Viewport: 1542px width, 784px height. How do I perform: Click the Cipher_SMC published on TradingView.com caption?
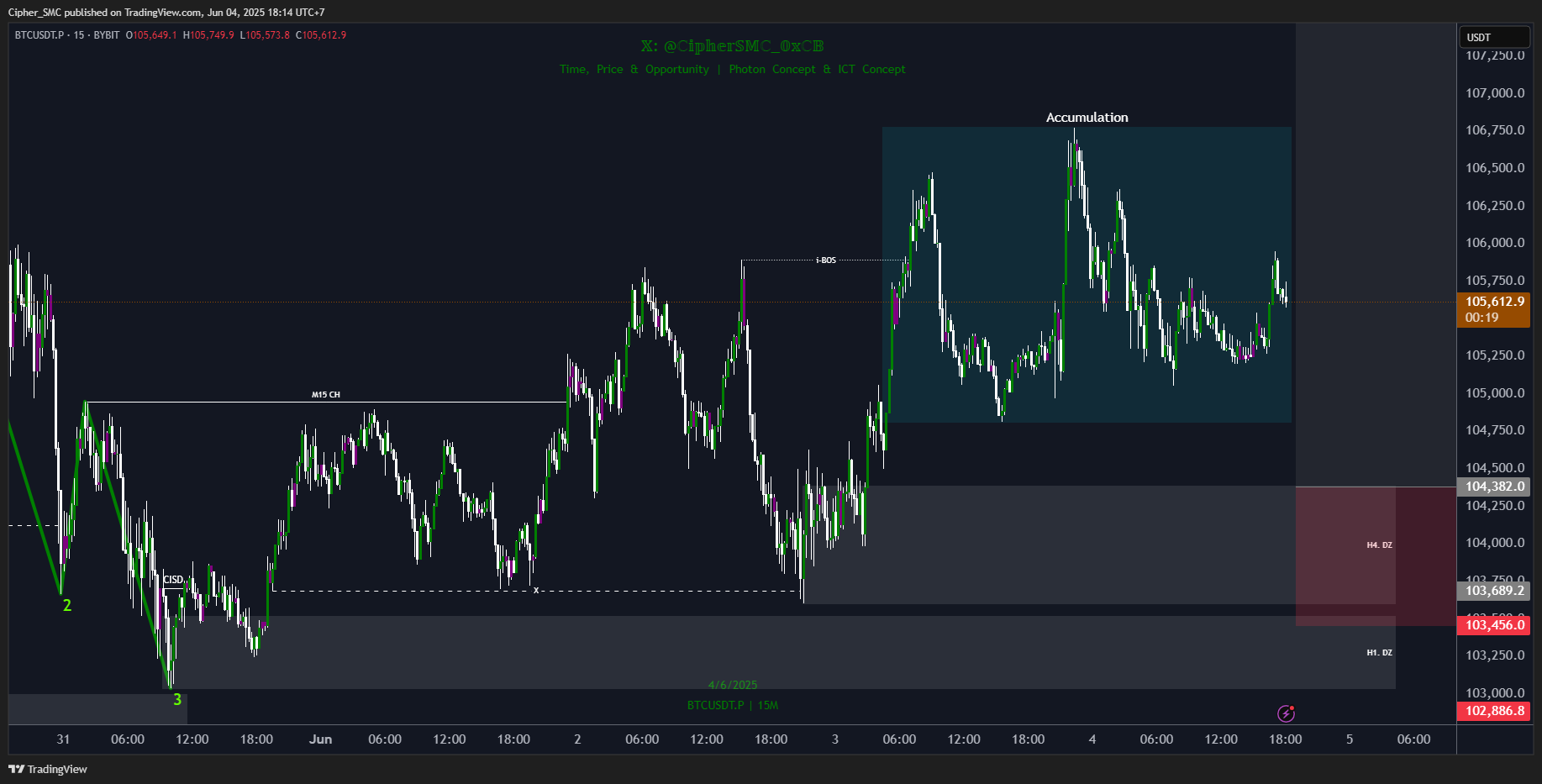point(166,13)
